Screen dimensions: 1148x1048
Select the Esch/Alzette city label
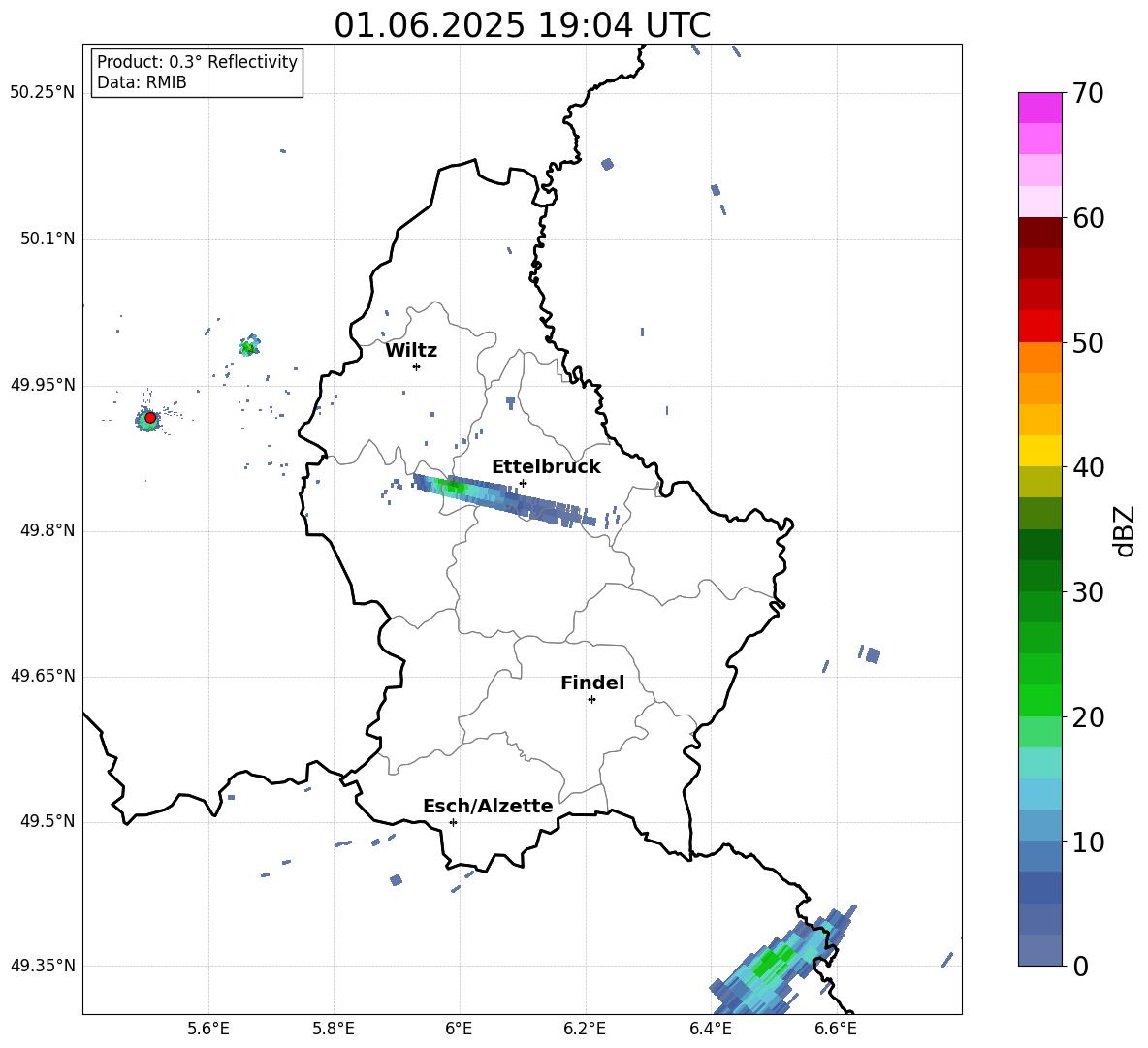coord(488,807)
